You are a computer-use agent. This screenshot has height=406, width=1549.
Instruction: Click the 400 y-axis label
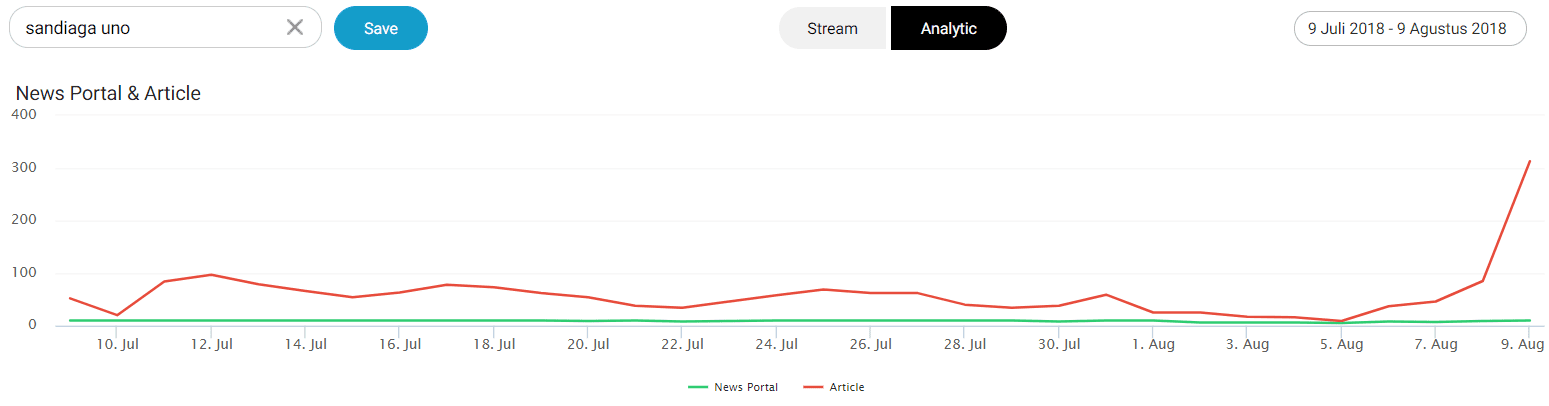tap(24, 114)
